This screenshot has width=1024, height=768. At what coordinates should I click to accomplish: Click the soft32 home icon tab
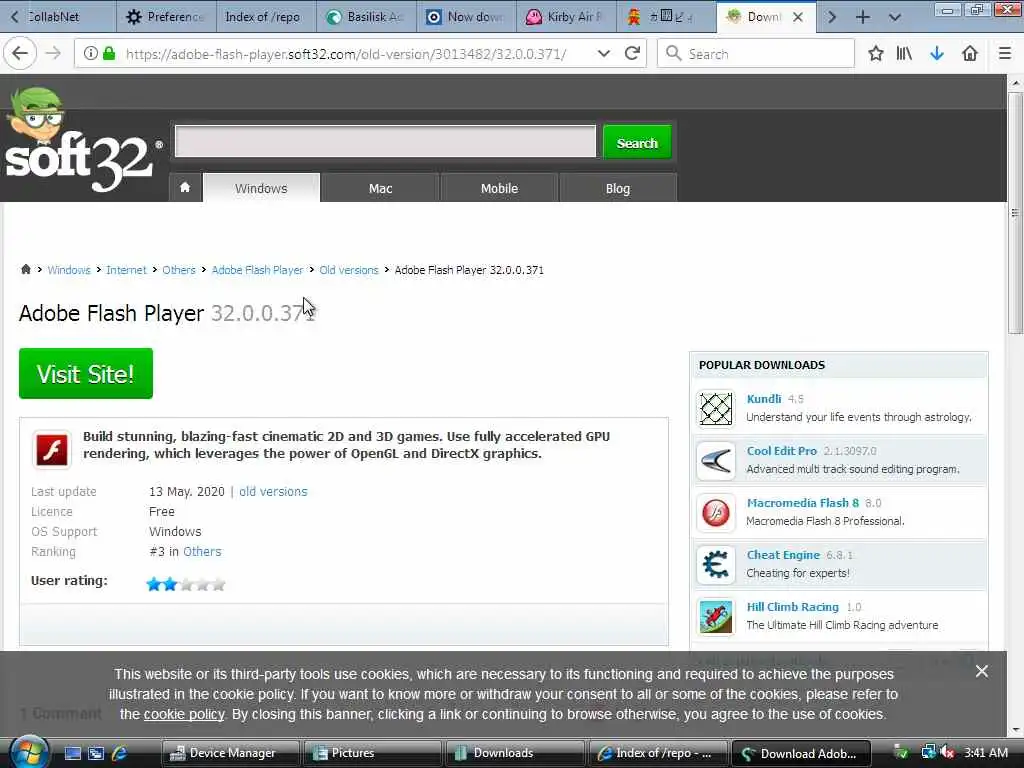pyautogui.click(x=185, y=188)
